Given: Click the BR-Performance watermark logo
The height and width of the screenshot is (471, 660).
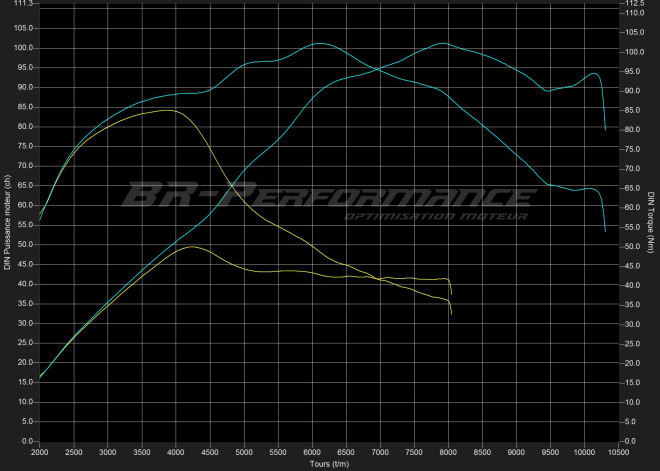Looking at the screenshot, I should [x=328, y=196].
